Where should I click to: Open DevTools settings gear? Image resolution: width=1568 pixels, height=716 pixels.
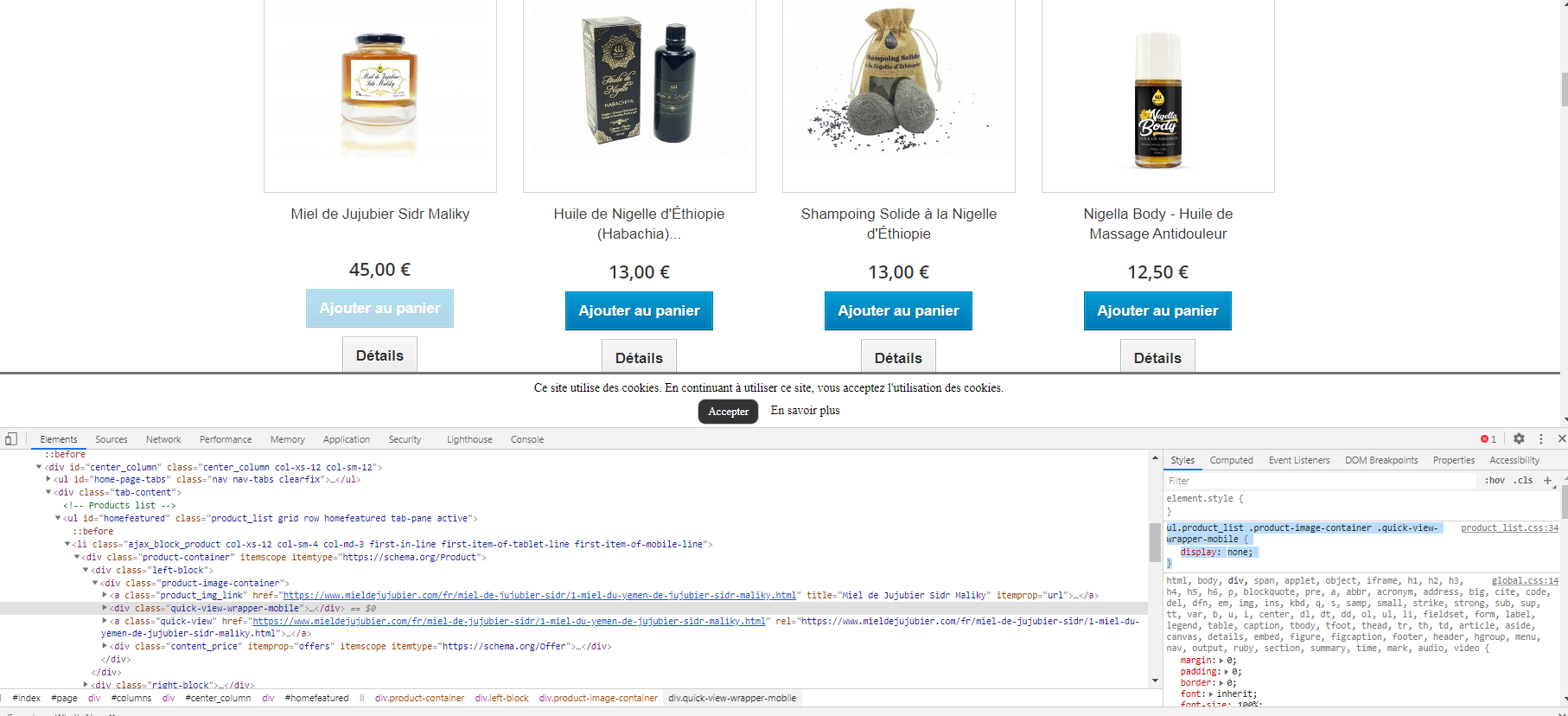point(1519,438)
